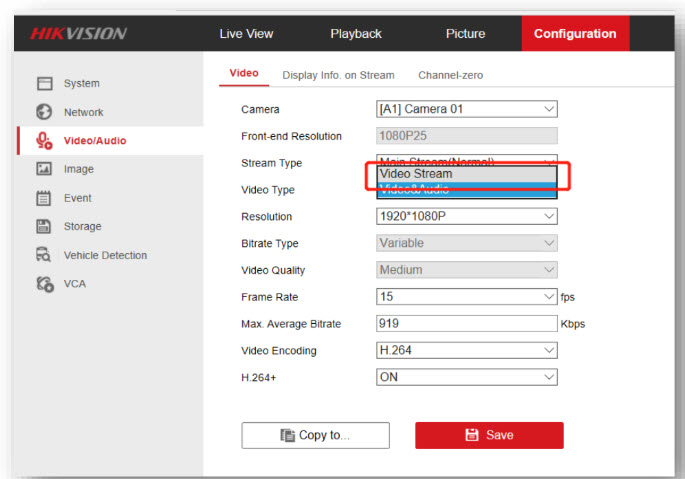Expand the Video Encoding dropdown
The image size is (685, 479).
[466, 351]
